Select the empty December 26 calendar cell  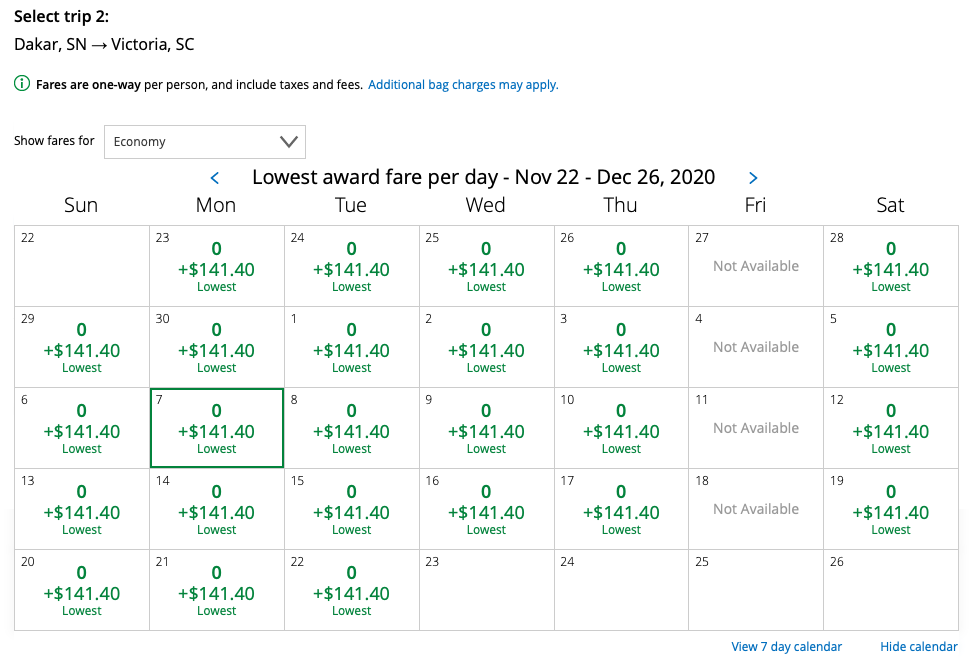[890, 589]
